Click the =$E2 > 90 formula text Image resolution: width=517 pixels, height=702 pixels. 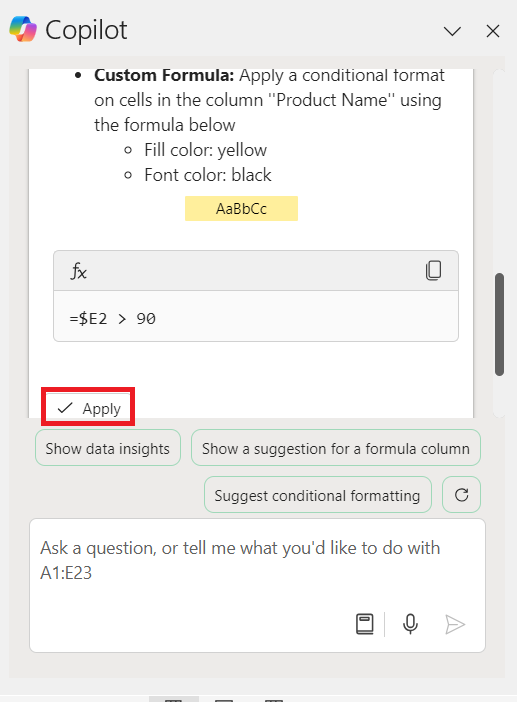(113, 319)
